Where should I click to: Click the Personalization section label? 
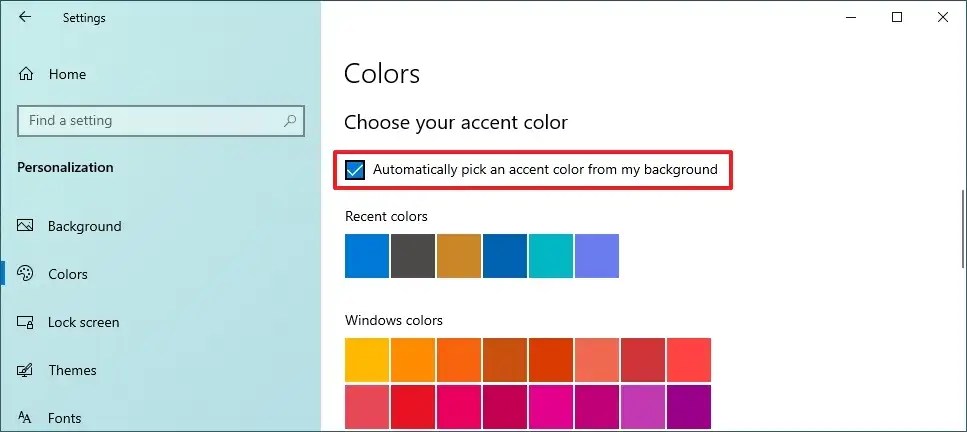[x=65, y=167]
